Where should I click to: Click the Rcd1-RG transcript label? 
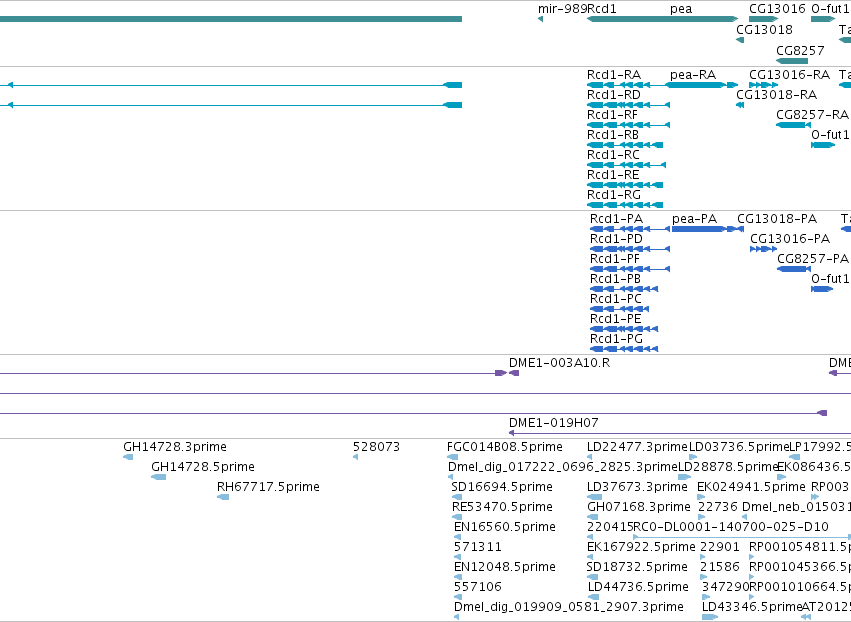pos(614,195)
